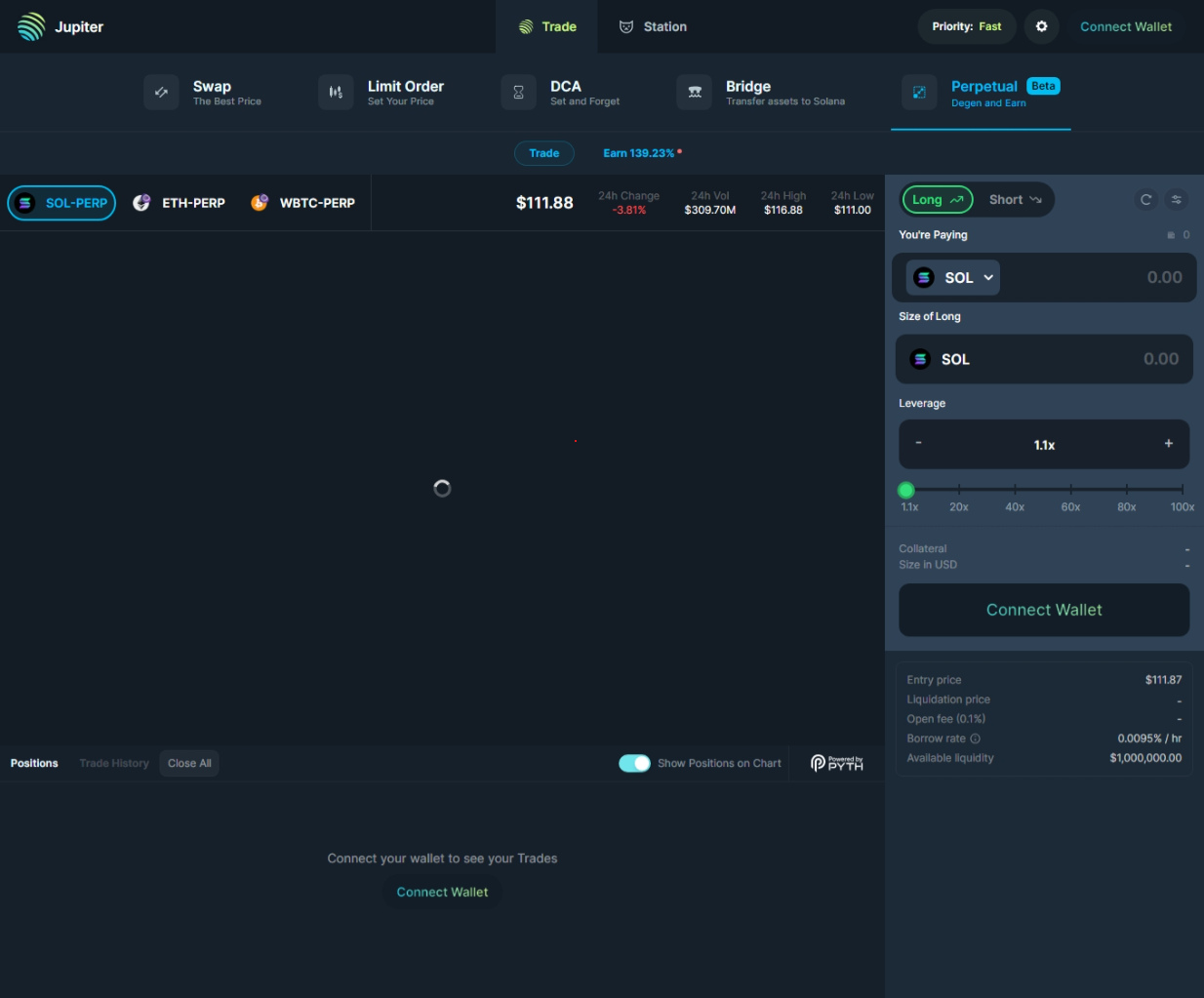
Task: Switch to the Positions tab
Action: coord(34,763)
